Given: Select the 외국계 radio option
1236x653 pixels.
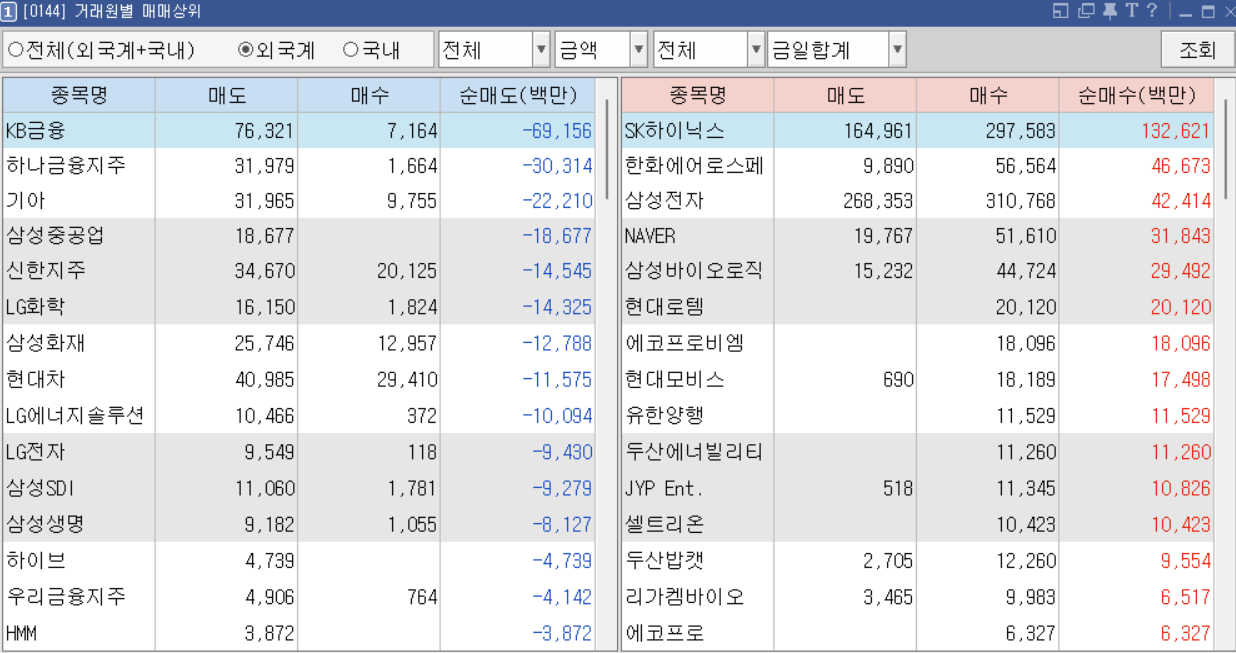Looking at the screenshot, I should (x=277, y=49).
